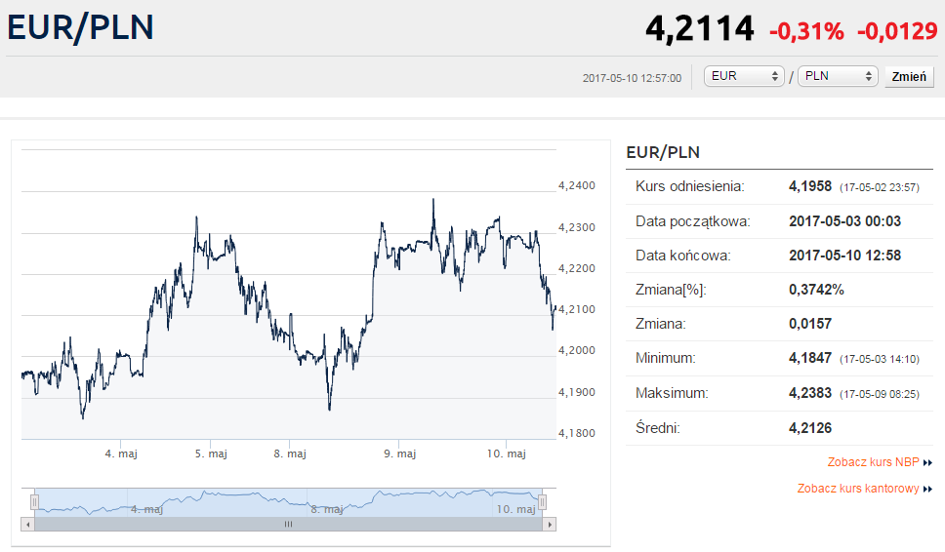945x552 pixels.
Task: Click the Minimum date (17-05-03 14:10)
Action: (879, 360)
